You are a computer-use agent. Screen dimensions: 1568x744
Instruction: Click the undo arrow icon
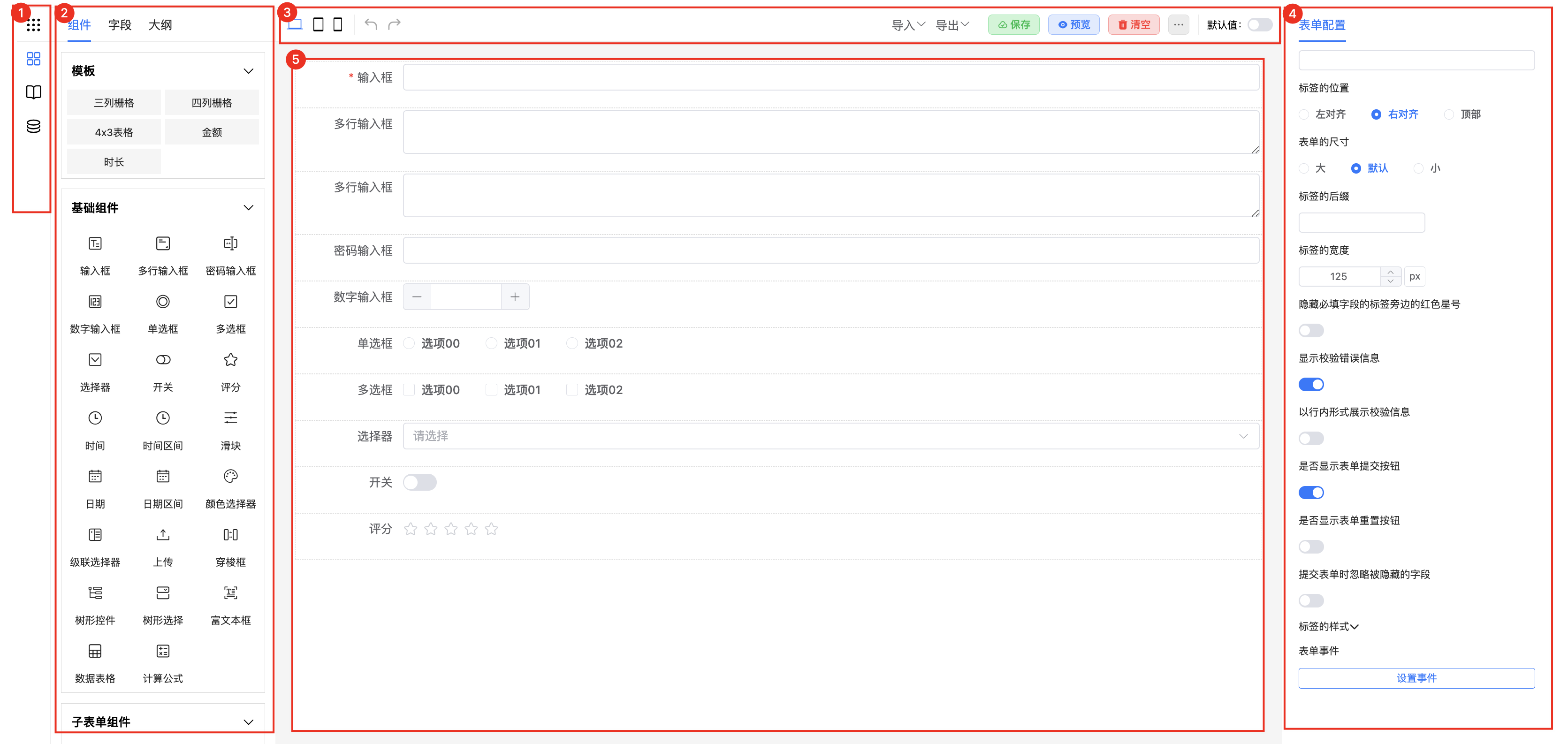[x=371, y=24]
